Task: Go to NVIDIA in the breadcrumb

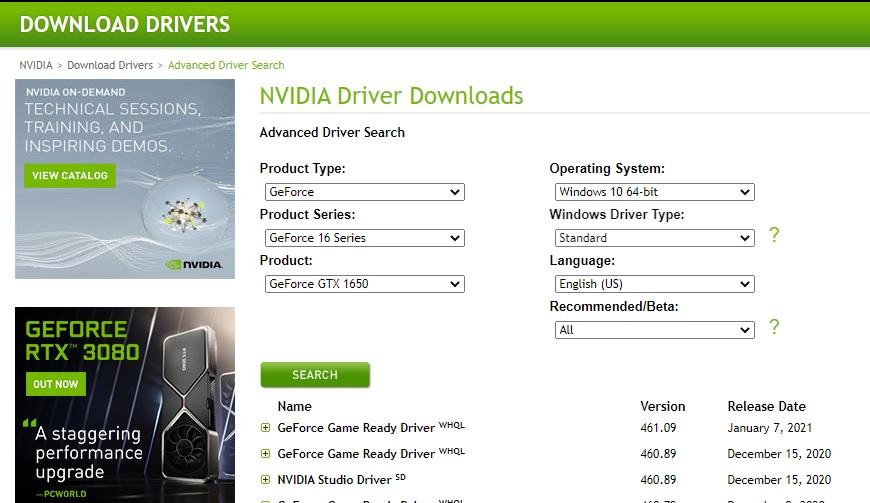Action: tap(36, 65)
